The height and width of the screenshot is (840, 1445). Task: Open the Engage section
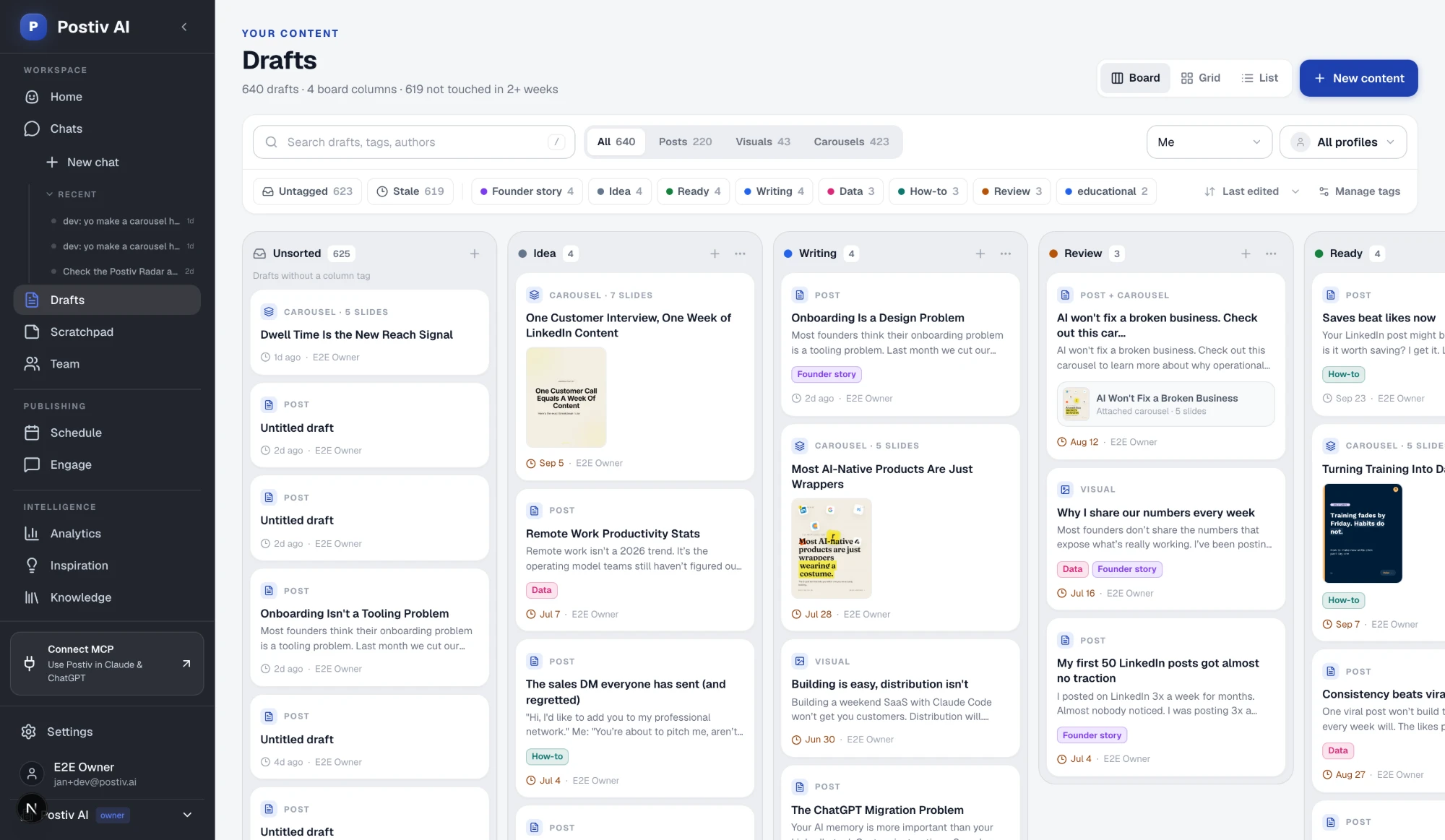(x=107, y=464)
